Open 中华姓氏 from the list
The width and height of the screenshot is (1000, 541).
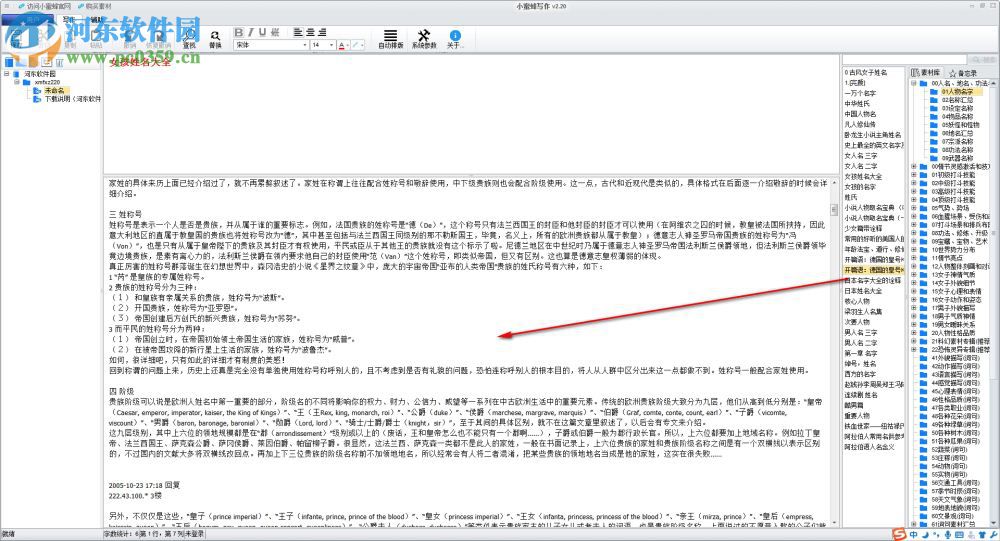coord(857,103)
